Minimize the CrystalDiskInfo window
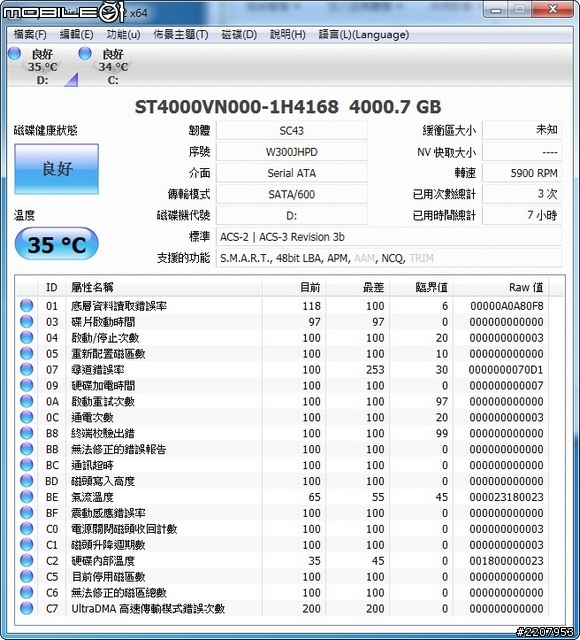This screenshot has height=640, width=580. click(496, 9)
